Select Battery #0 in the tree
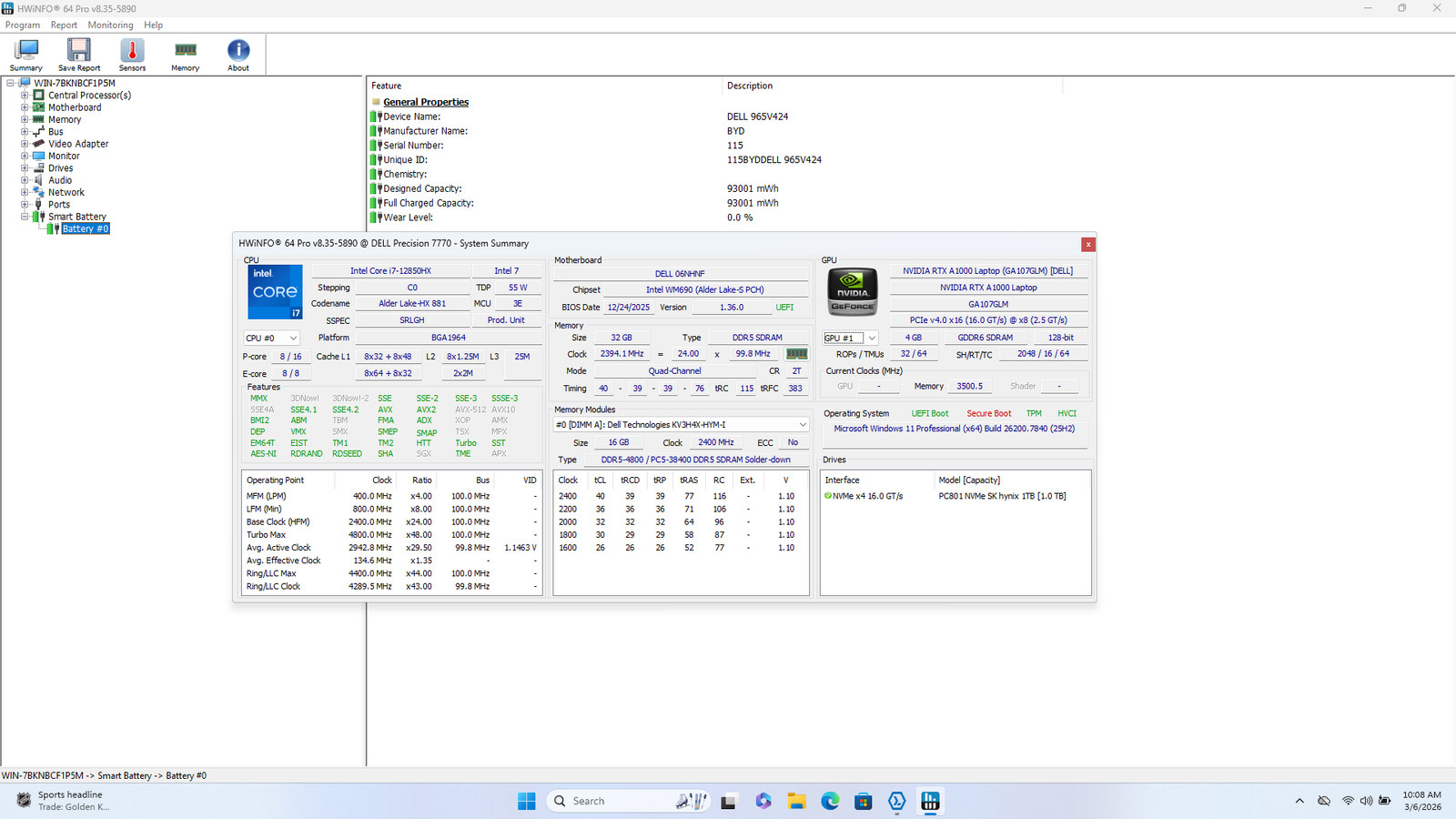The width and height of the screenshot is (1456, 819). point(86,228)
